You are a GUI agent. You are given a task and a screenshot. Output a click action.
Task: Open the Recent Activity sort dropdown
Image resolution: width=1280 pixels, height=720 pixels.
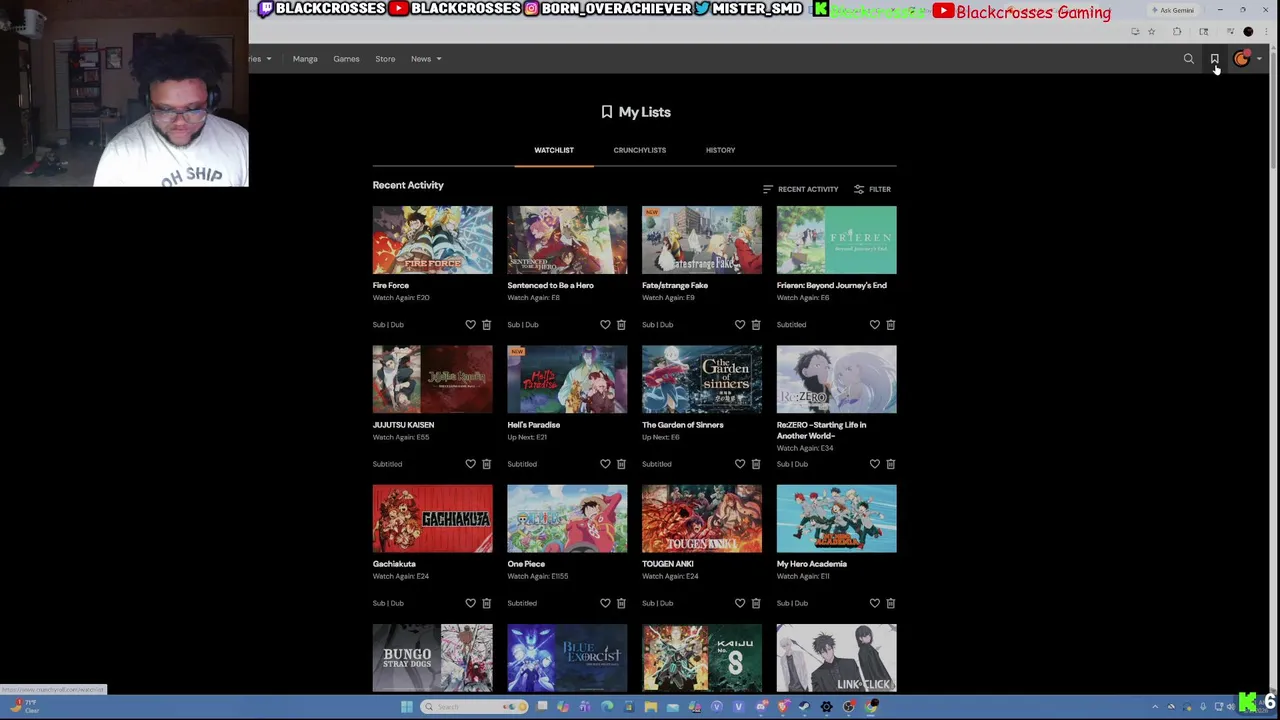pyautogui.click(x=800, y=189)
